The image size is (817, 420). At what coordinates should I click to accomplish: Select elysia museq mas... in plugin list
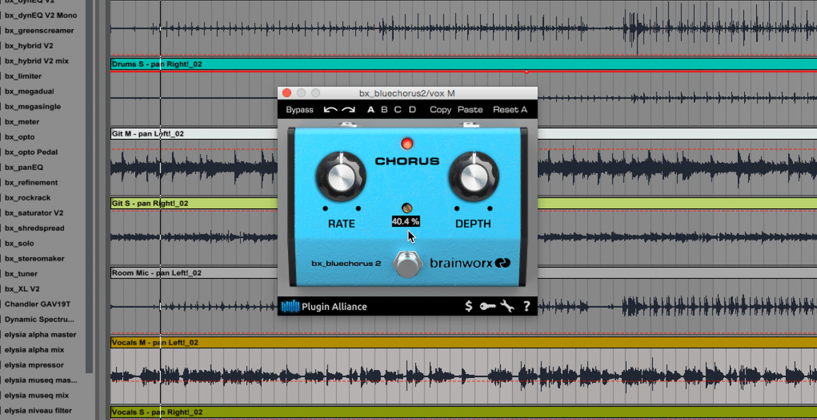pyautogui.click(x=41, y=380)
